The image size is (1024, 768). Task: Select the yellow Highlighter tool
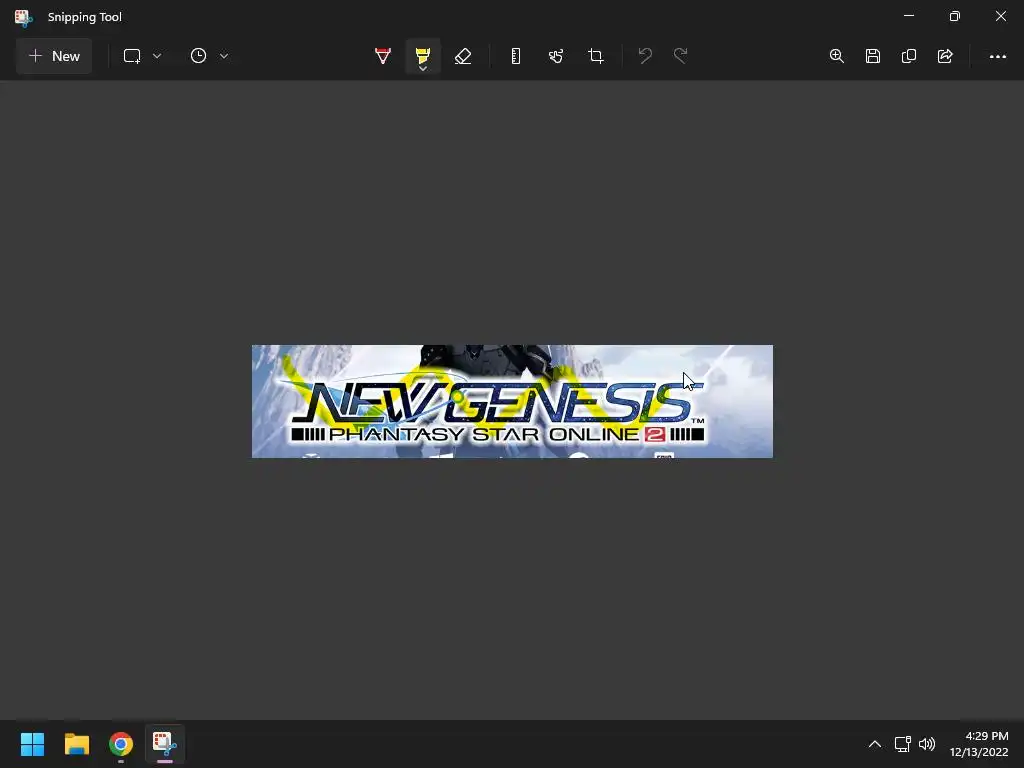[x=423, y=54]
